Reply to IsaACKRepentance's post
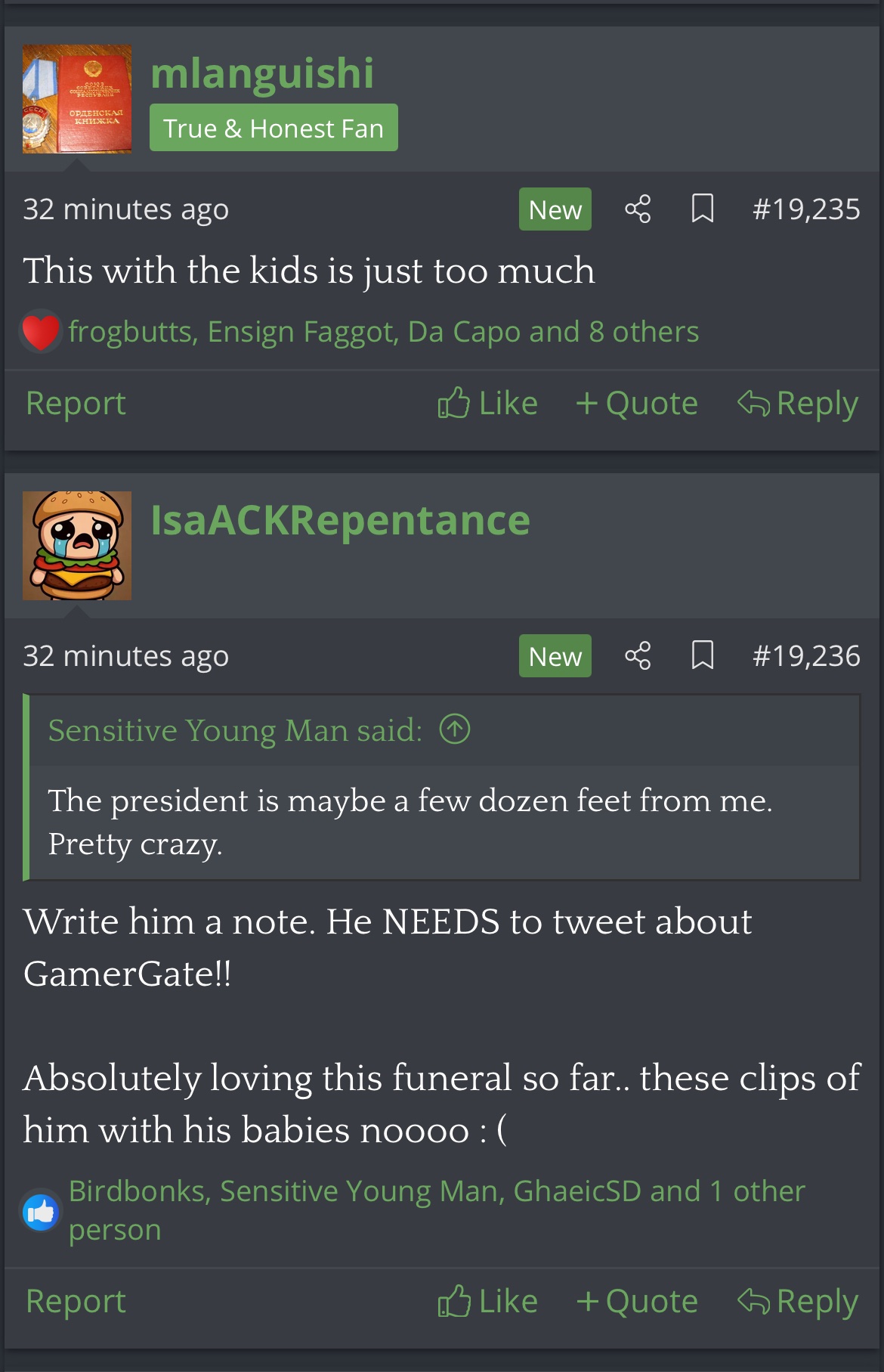884x1372 pixels. coord(798,1301)
